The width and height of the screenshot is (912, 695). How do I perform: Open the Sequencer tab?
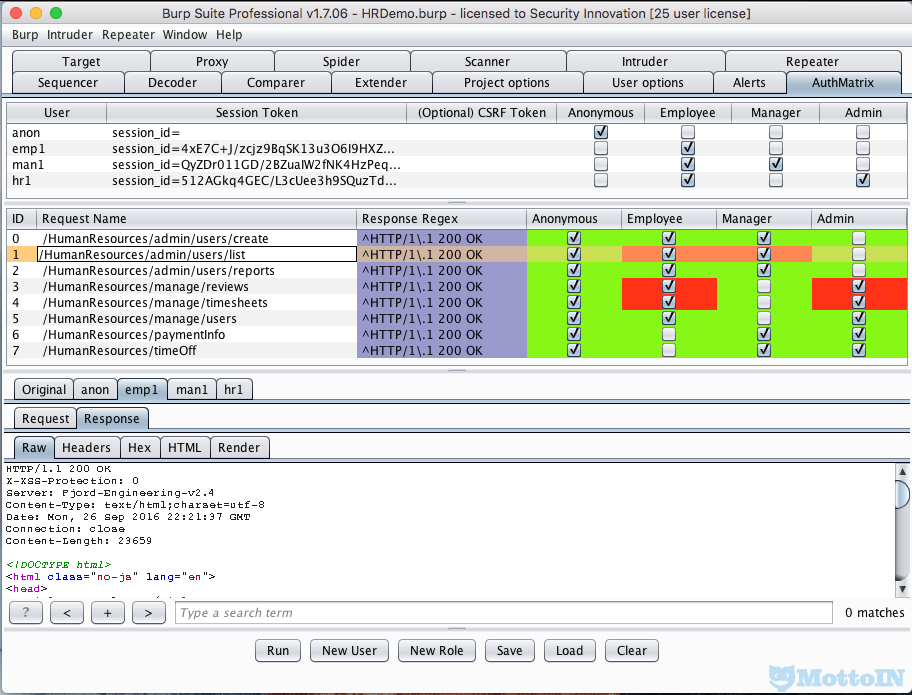pyautogui.click(x=67, y=83)
